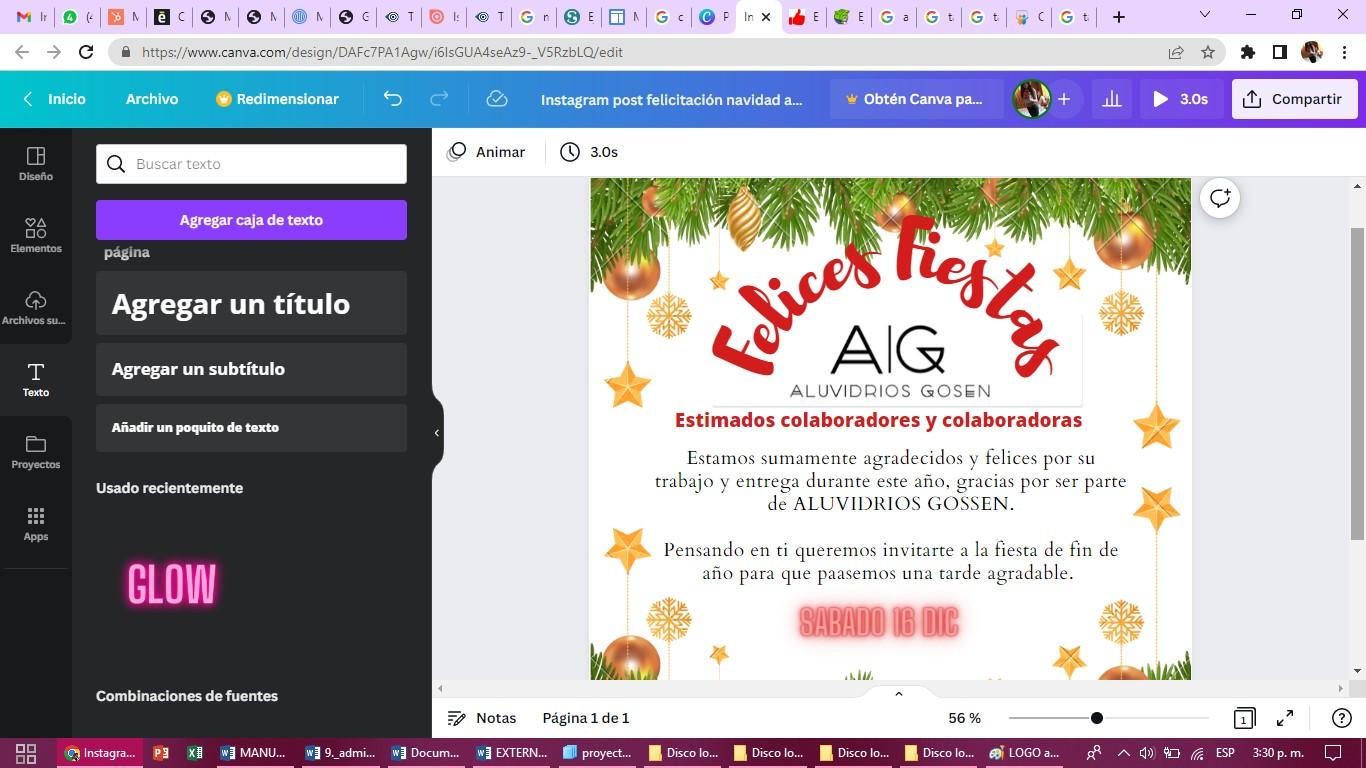Open the Elementos sidebar section
The width and height of the screenshot is (1366, 768).
pos(36,235)
